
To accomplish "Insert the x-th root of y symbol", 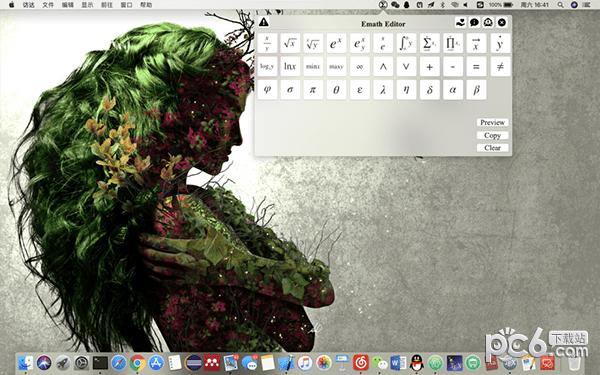I will click(x=313, y=43).
